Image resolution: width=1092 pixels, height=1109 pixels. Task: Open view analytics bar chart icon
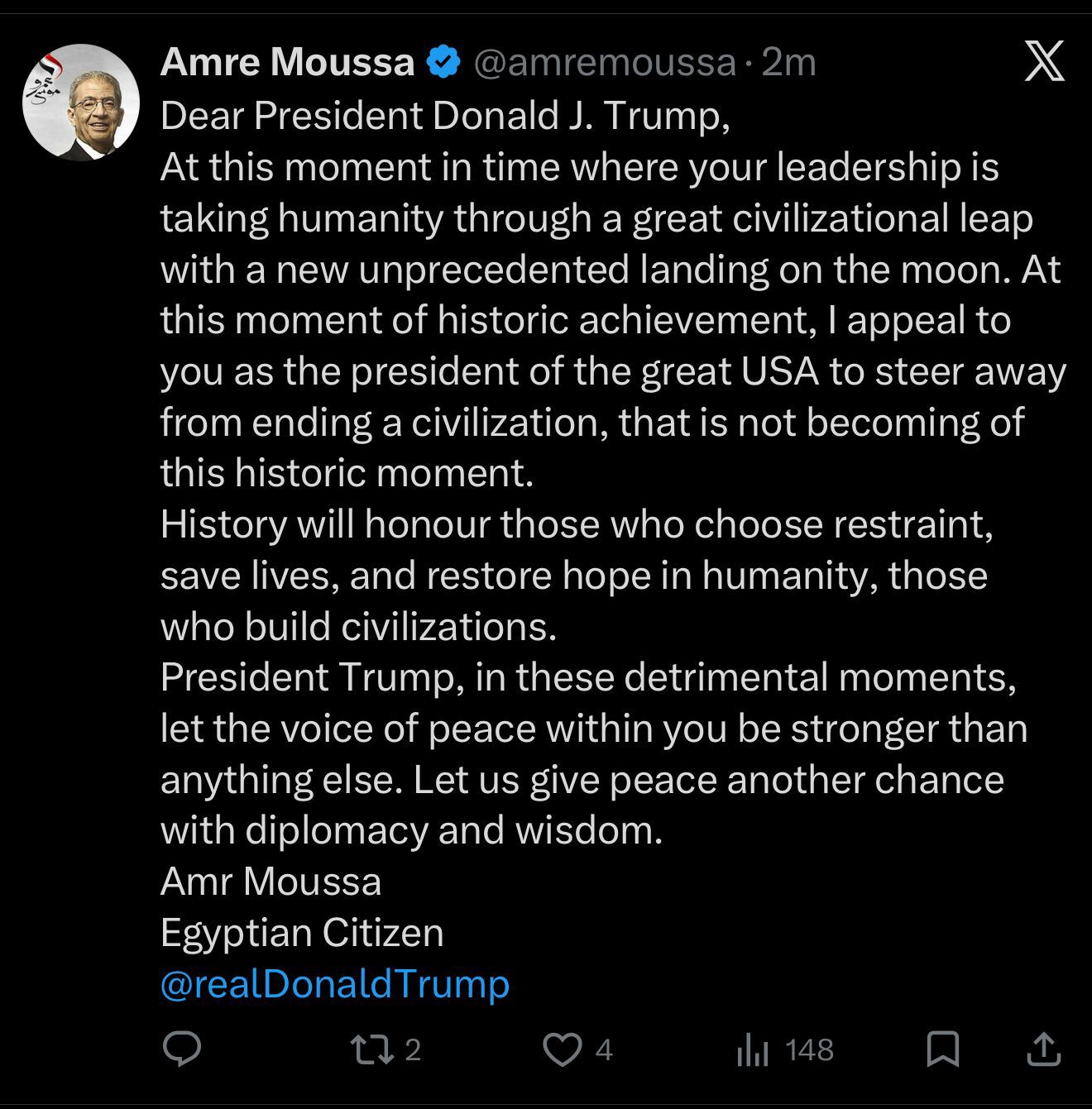[x=752, y=1050]
